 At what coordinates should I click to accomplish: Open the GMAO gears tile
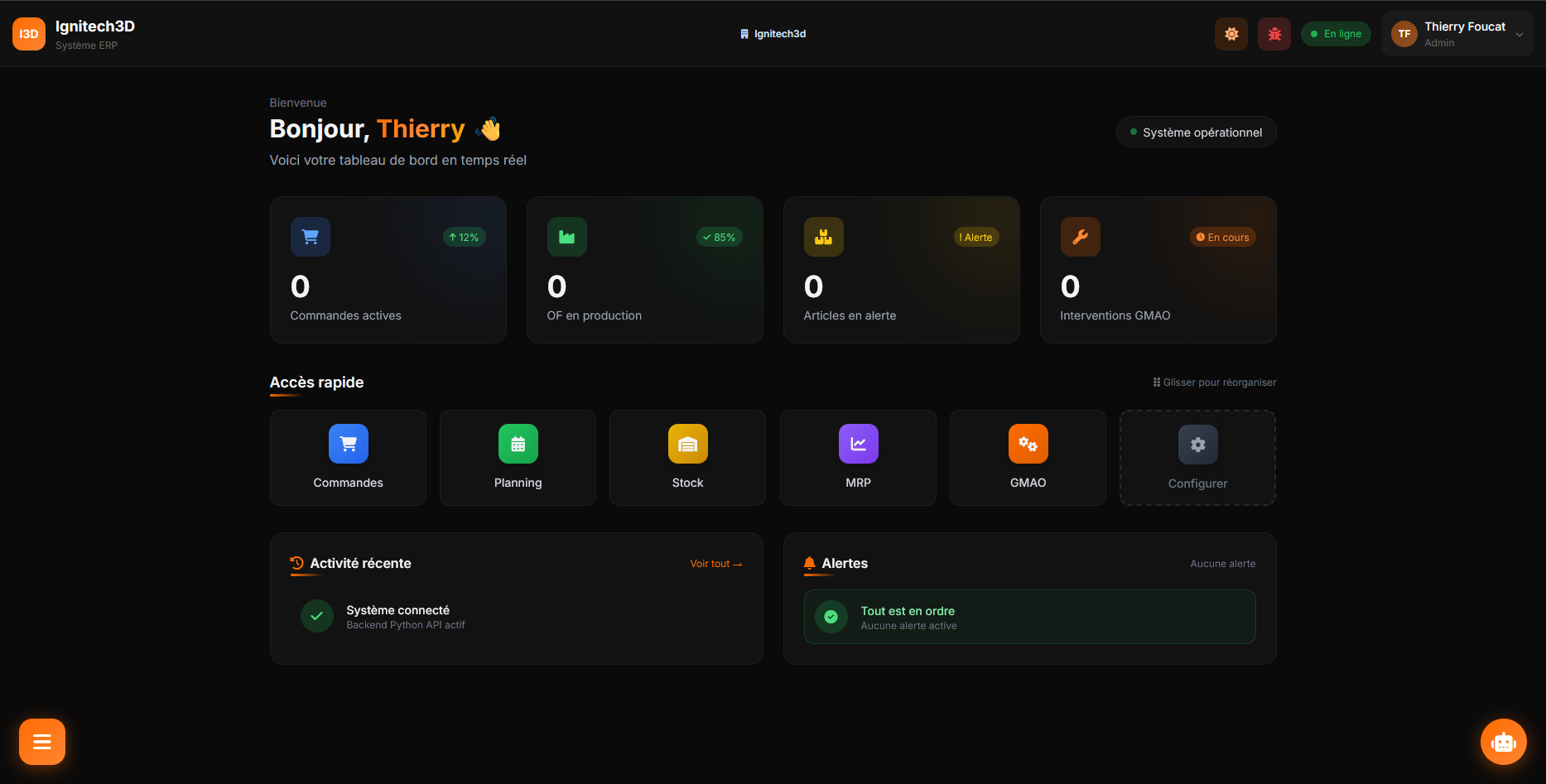[x=1028, y=458]
